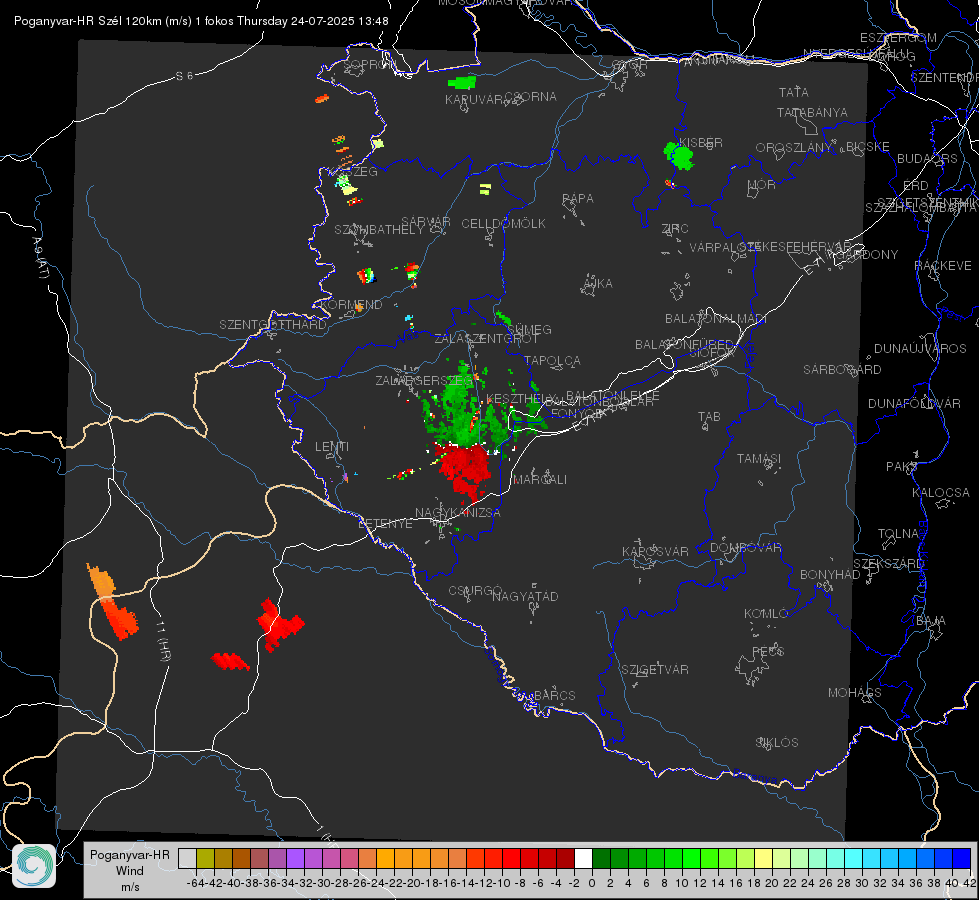Image resolution: width=979 pixels, height=900 pixels.
Task: Click the TAMÁSI city label
Action: pos(759,459)
